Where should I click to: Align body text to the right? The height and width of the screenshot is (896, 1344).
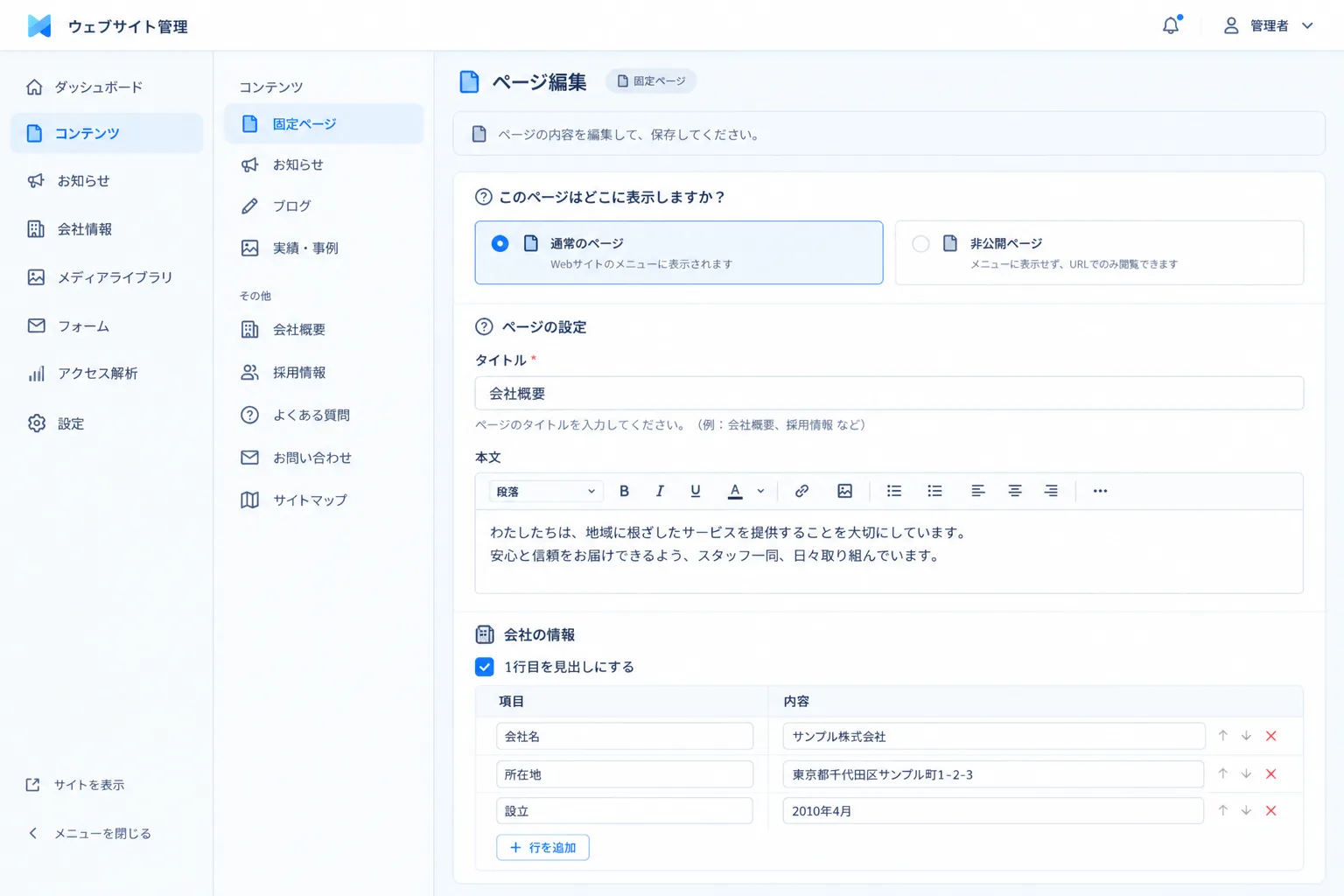(1051, 491)
